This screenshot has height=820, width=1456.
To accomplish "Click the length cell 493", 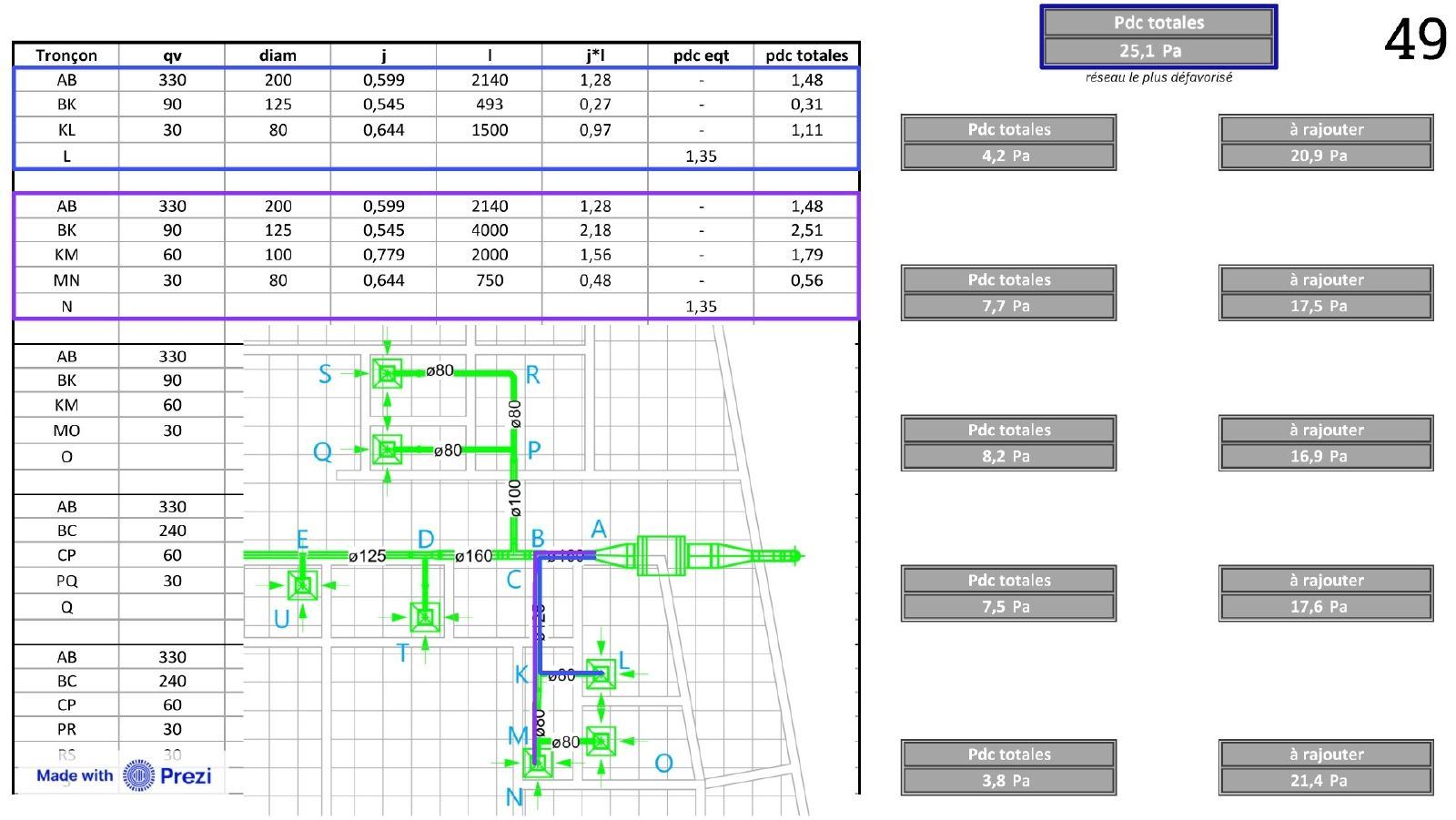I will pos(490,105).
